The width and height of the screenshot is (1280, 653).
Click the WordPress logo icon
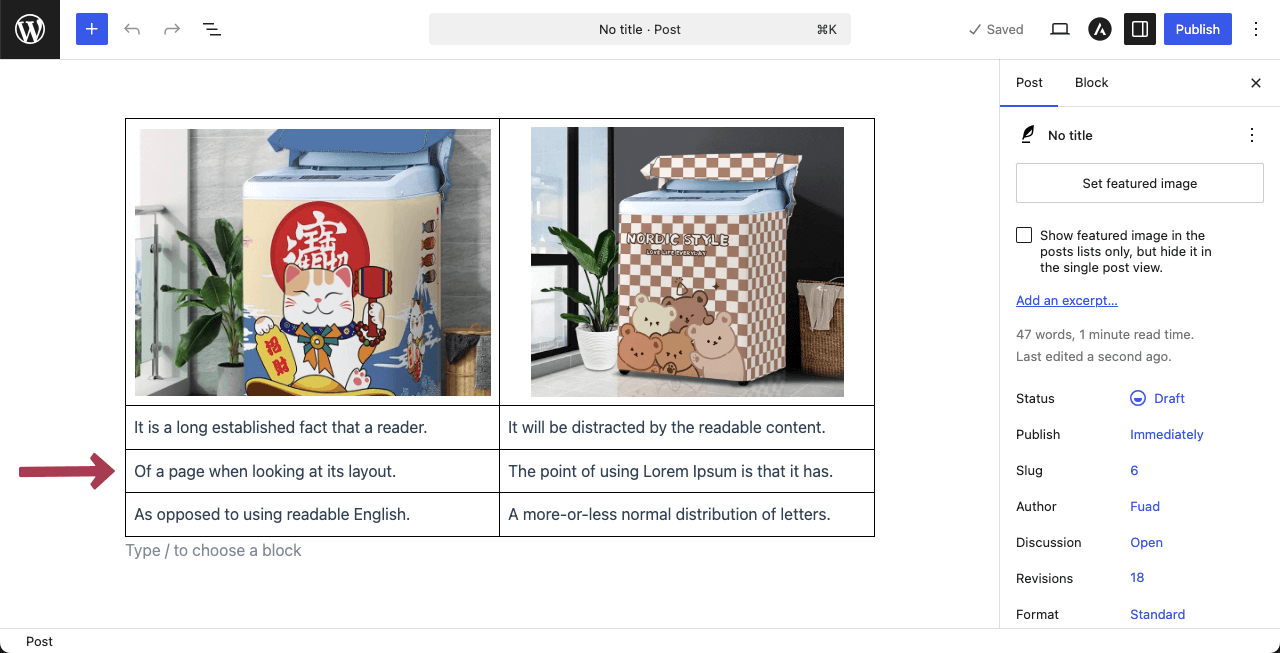coord(30,29)
